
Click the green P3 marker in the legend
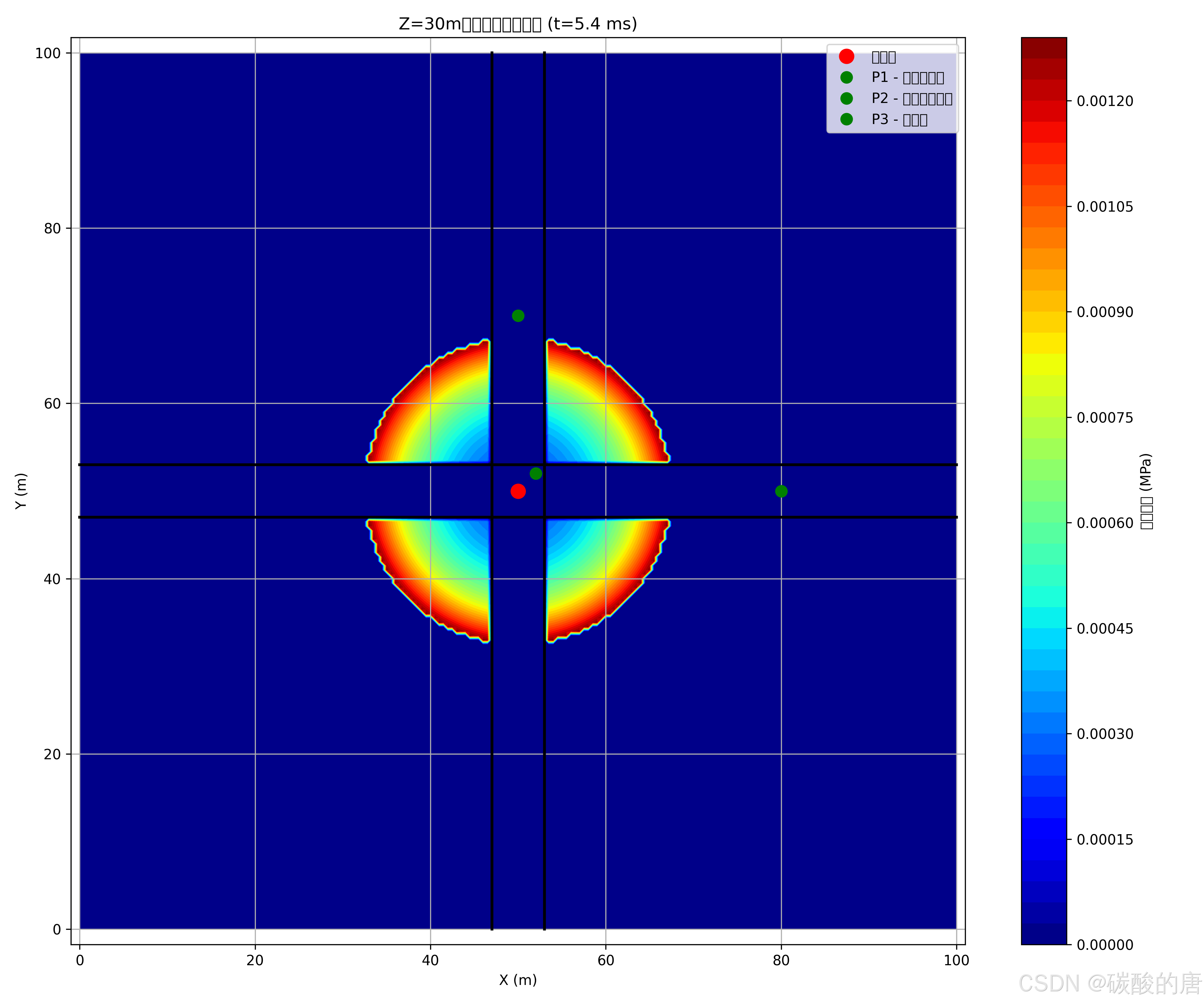(x=846, y=119)
